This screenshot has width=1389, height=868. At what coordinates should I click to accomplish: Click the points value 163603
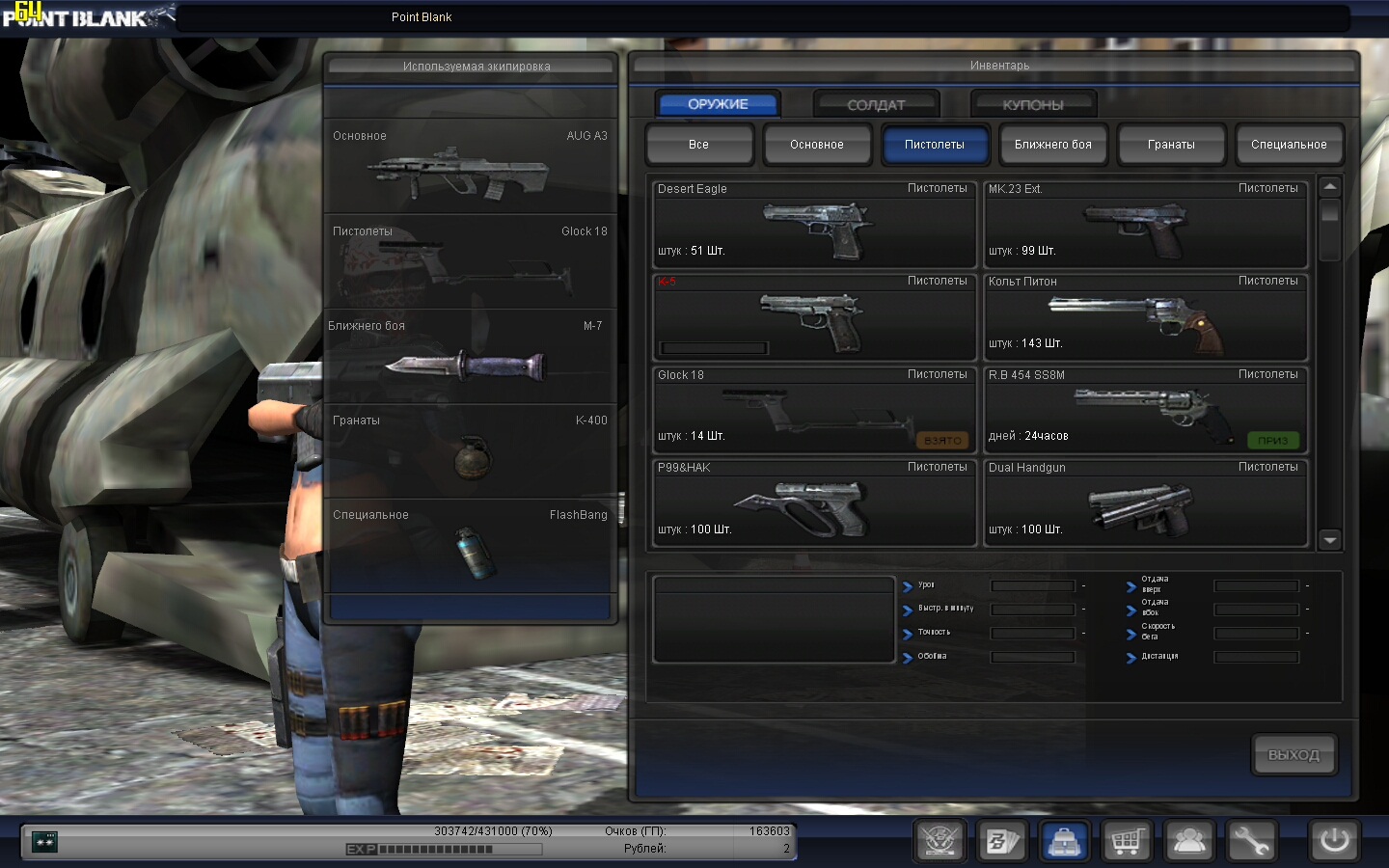pos(770,831)
